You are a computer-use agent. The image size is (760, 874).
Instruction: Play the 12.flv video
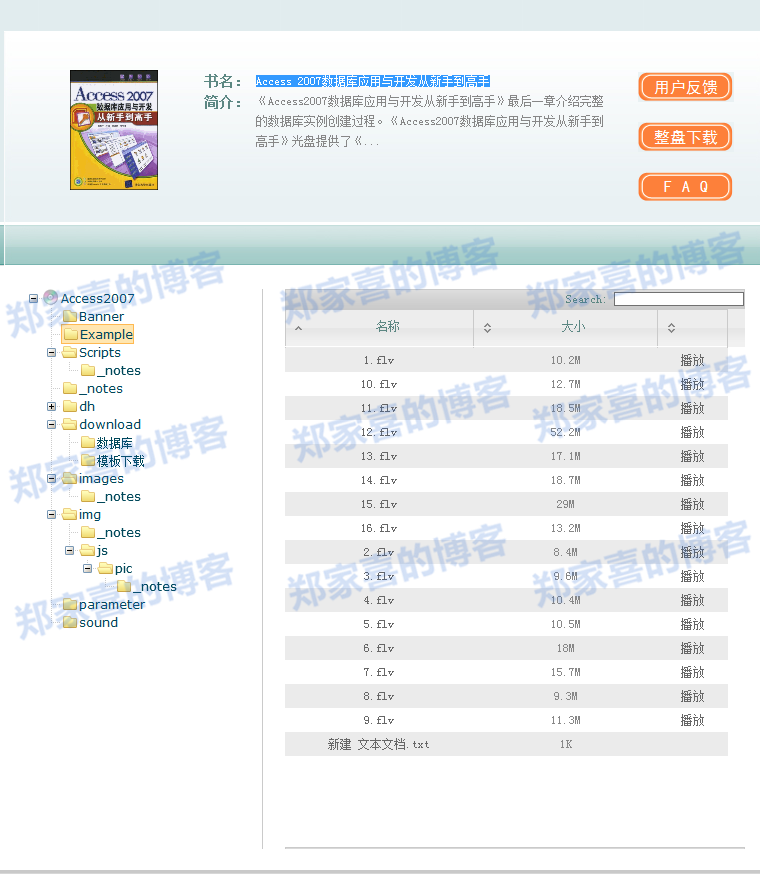point(693,432)
